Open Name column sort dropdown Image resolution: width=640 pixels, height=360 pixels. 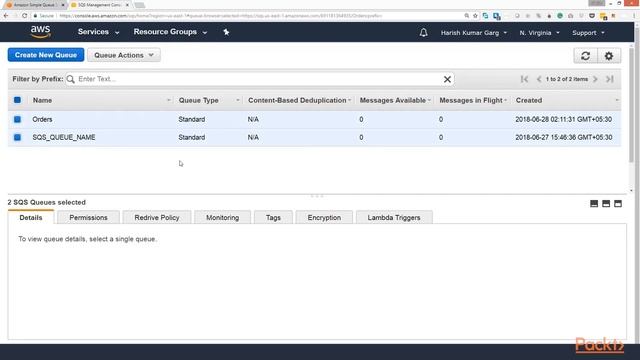pos(169,100)
